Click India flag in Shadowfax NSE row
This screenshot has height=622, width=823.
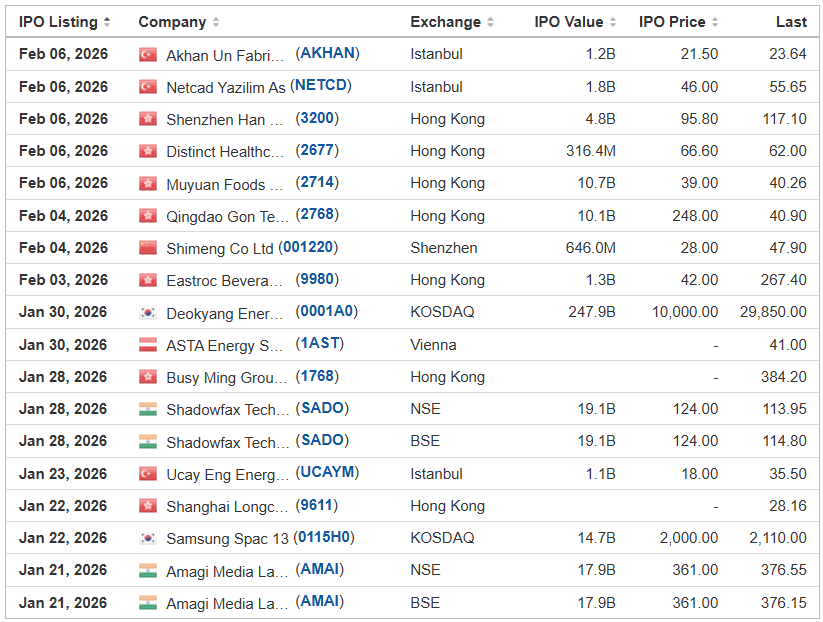147,409
